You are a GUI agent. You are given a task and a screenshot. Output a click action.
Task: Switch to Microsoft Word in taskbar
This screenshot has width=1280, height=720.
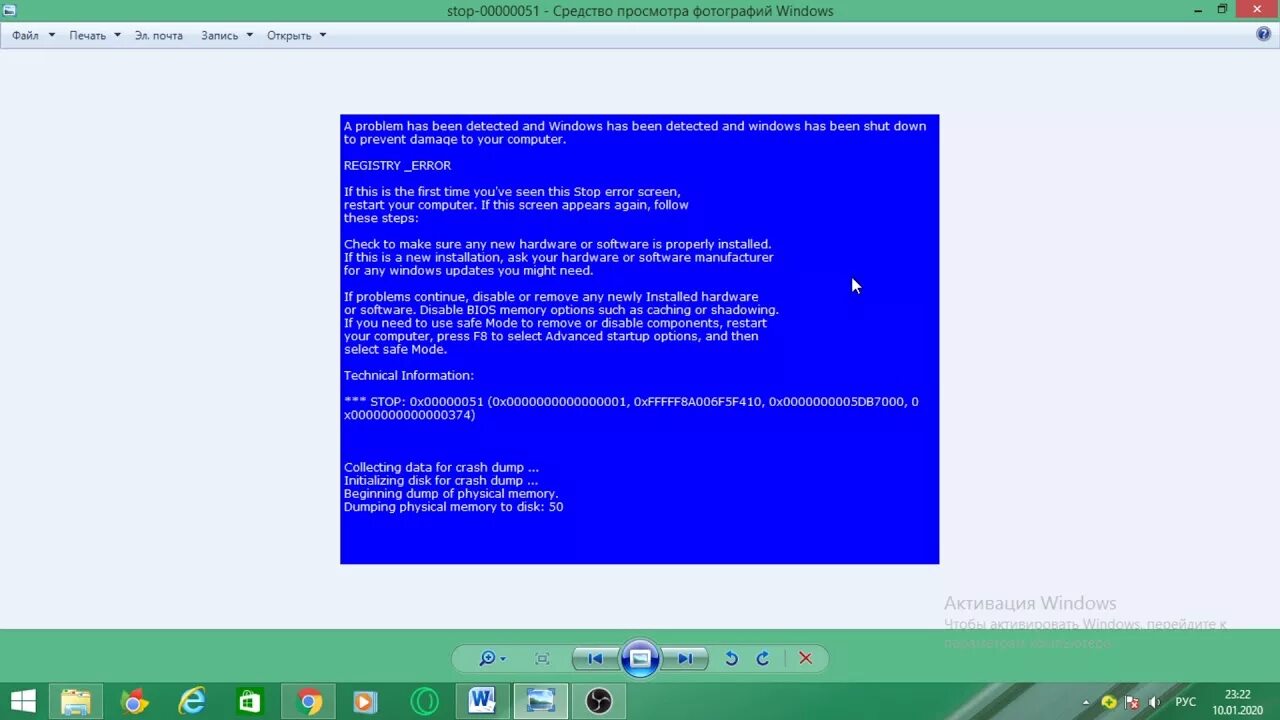click(x=483, y=702)
